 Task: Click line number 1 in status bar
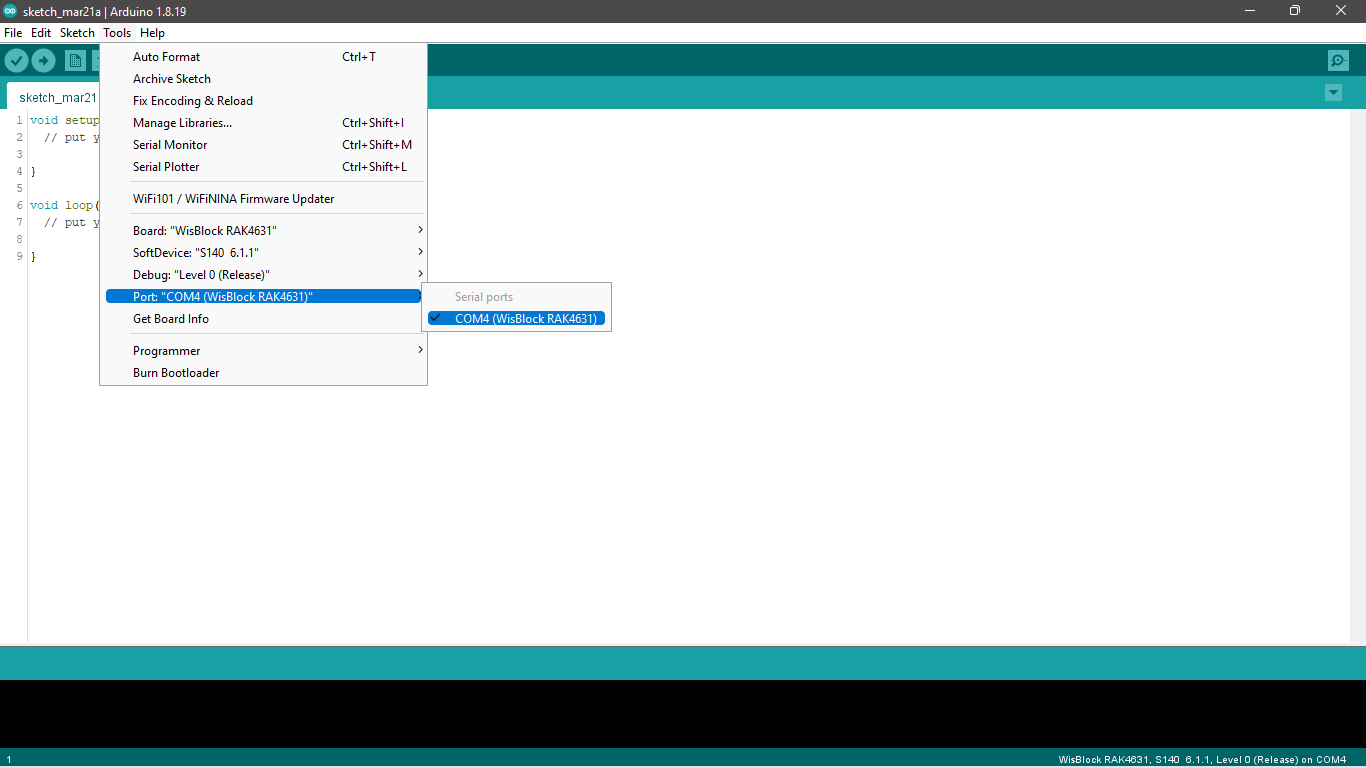(9, 760)
